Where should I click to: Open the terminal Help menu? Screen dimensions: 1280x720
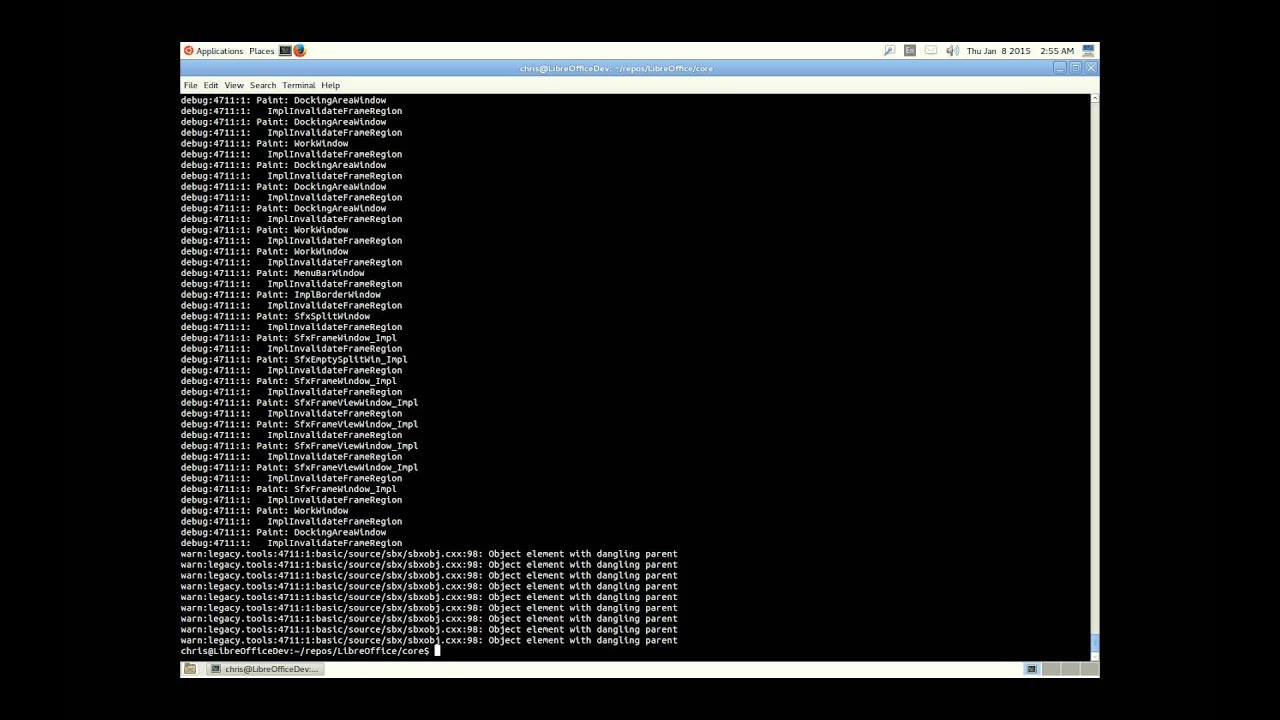[331, 85]
